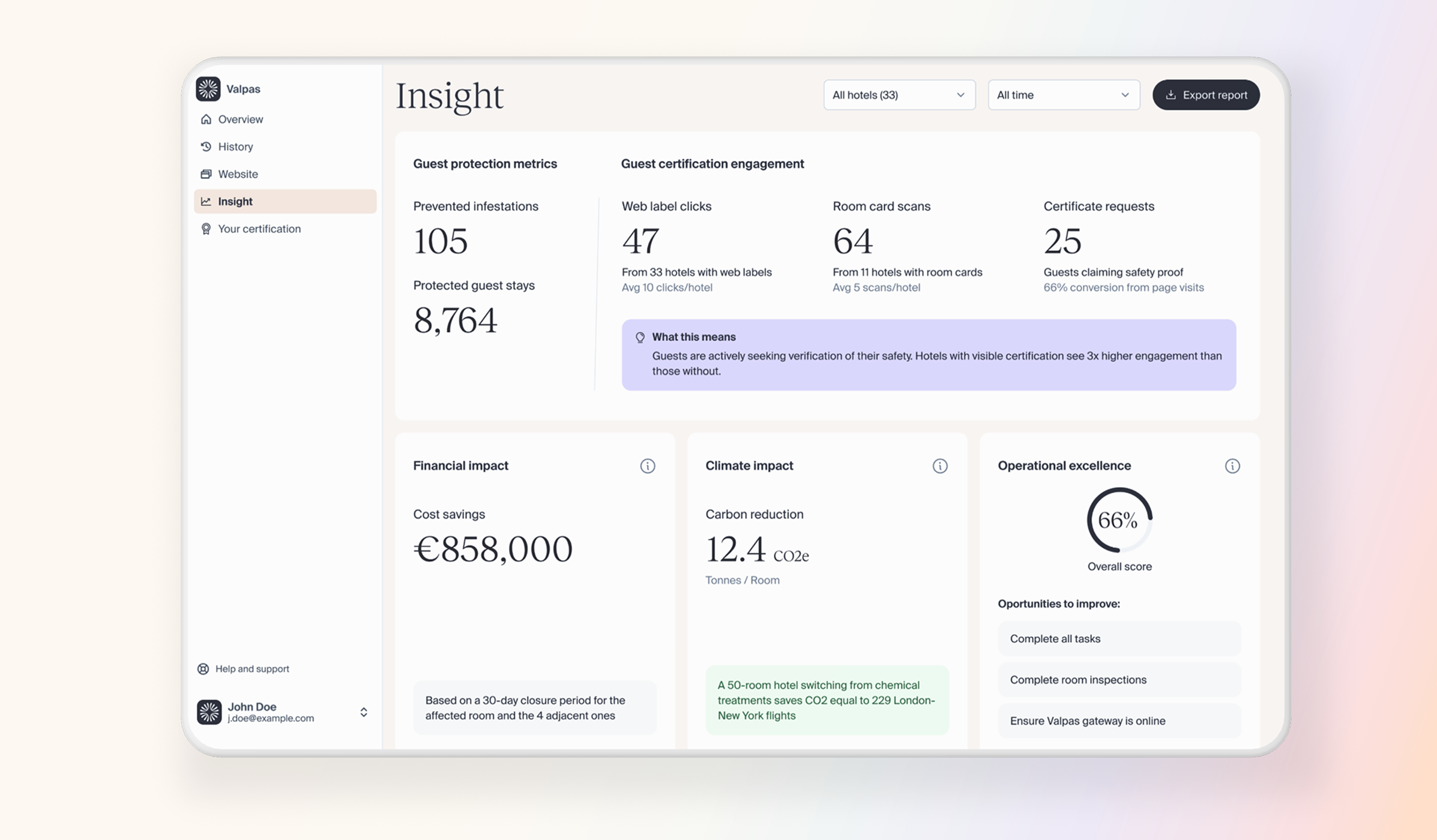Click Complete all tasks opportunity
This screenshot has height=840, width=1437.
point(1119,638)
